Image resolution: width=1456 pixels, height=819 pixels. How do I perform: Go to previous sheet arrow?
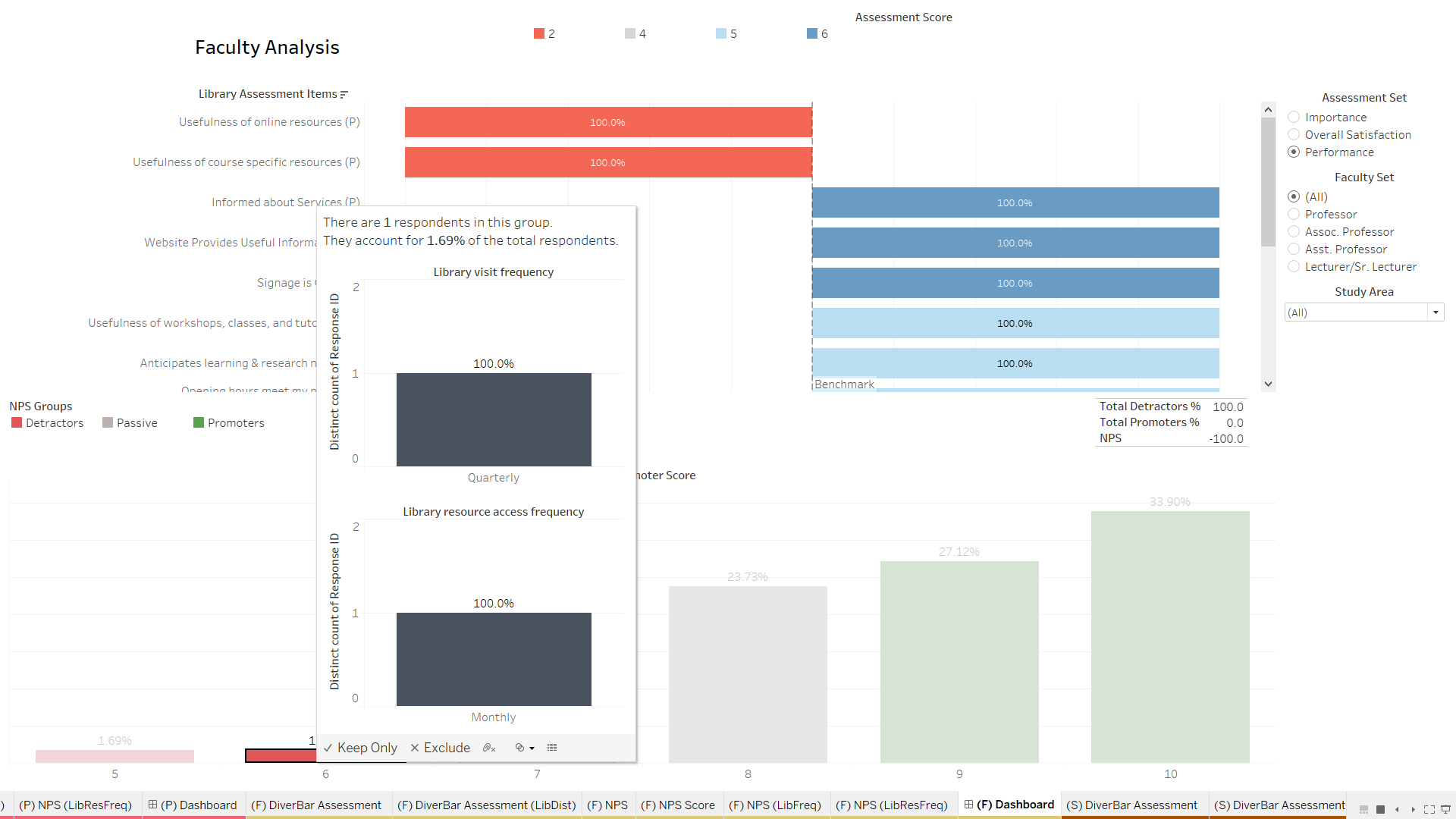click(x=1397, y=809)
